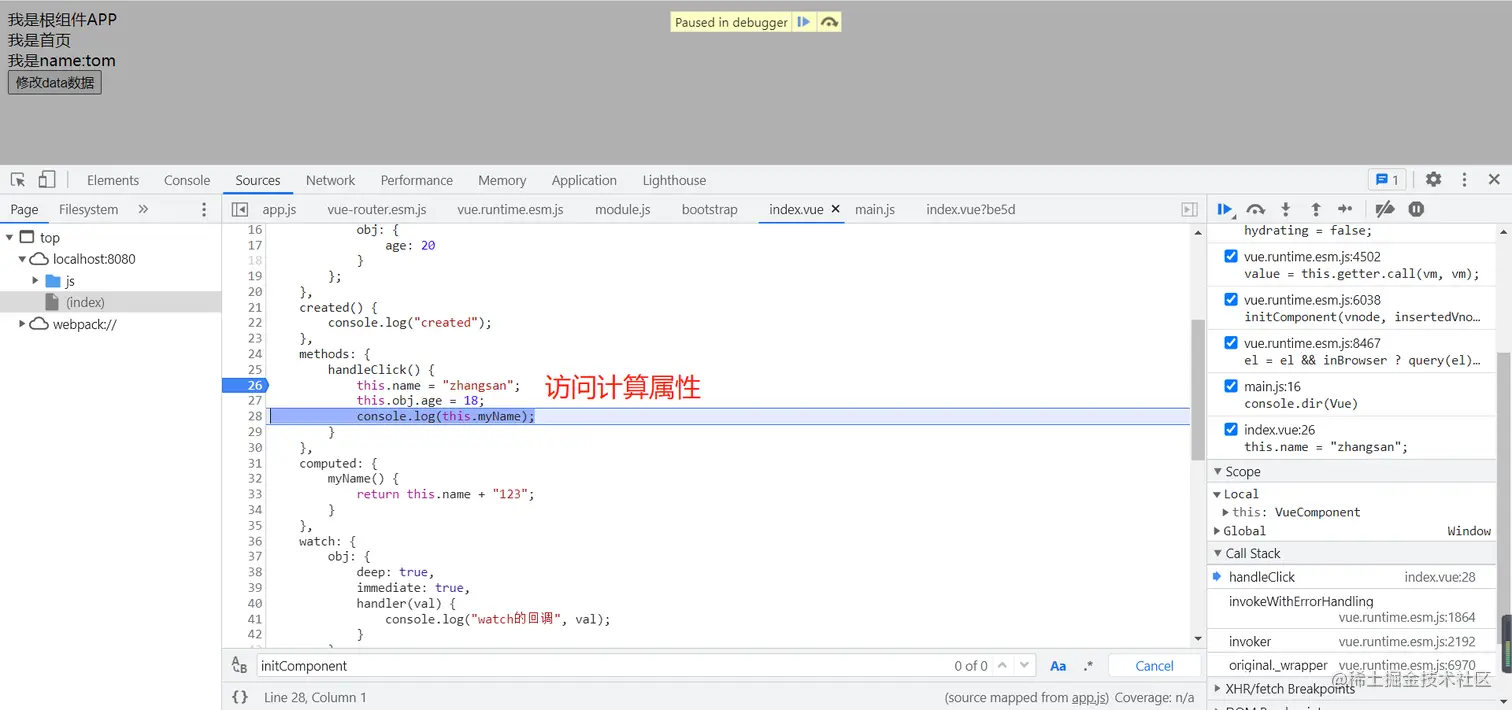The width and height of the screenshot is (1512, 710).
Task: Click Step out of current function icon
Action: tap(1316, 209)
